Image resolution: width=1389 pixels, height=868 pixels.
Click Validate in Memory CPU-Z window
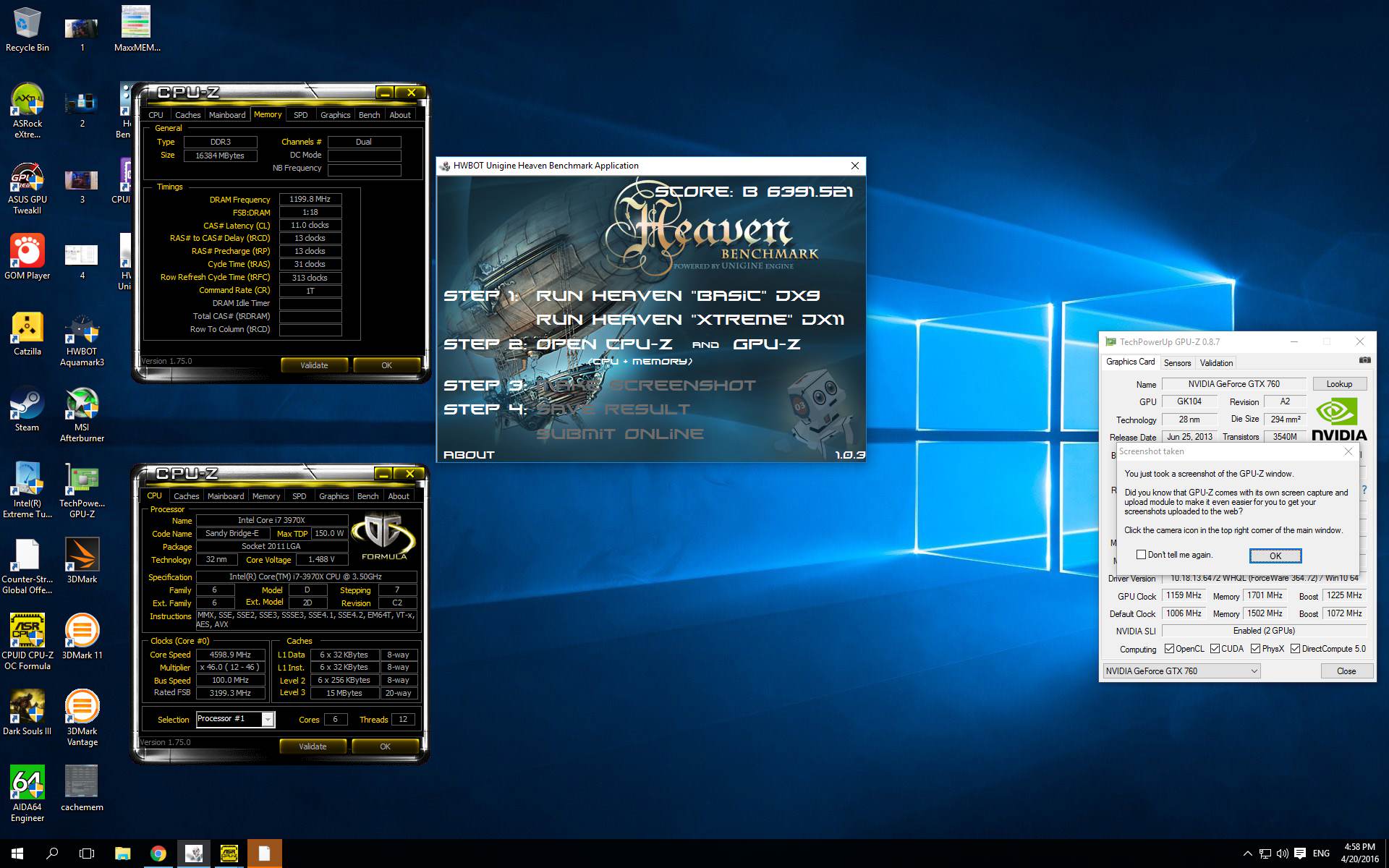(x=314, y=365)
